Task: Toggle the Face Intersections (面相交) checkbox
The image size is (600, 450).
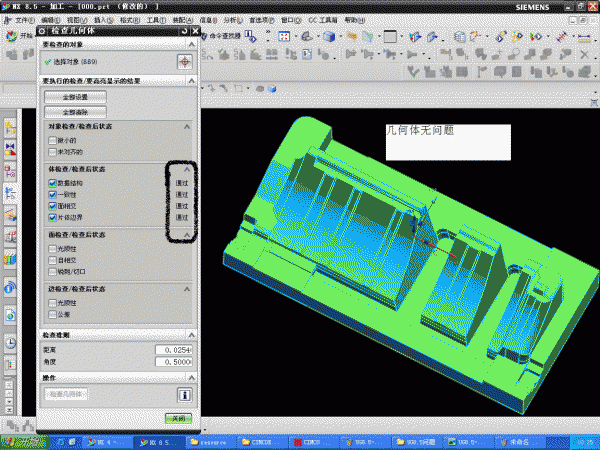Action: (x=53, y=205)
